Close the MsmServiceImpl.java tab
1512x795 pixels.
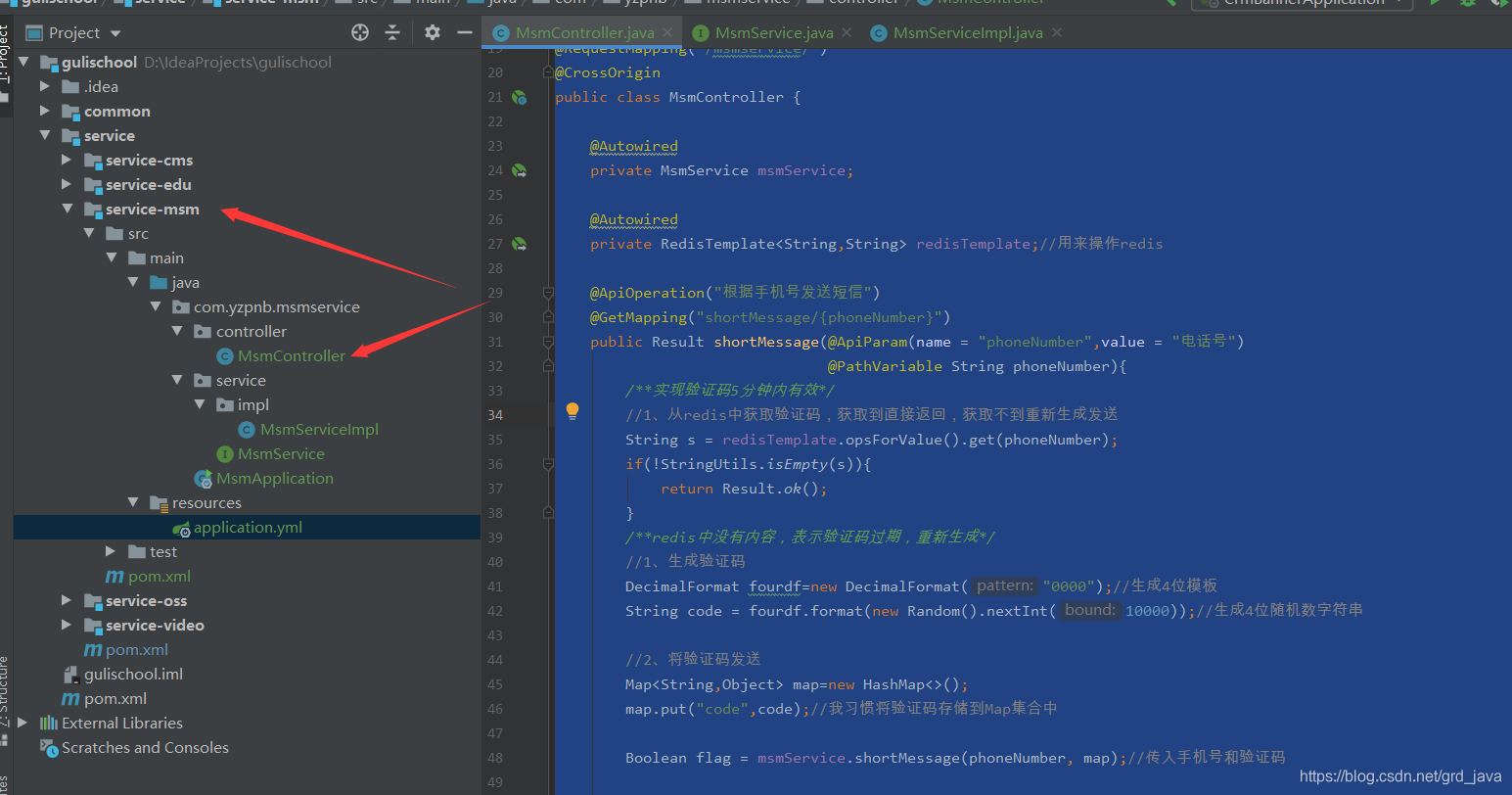coord(1057,32)
